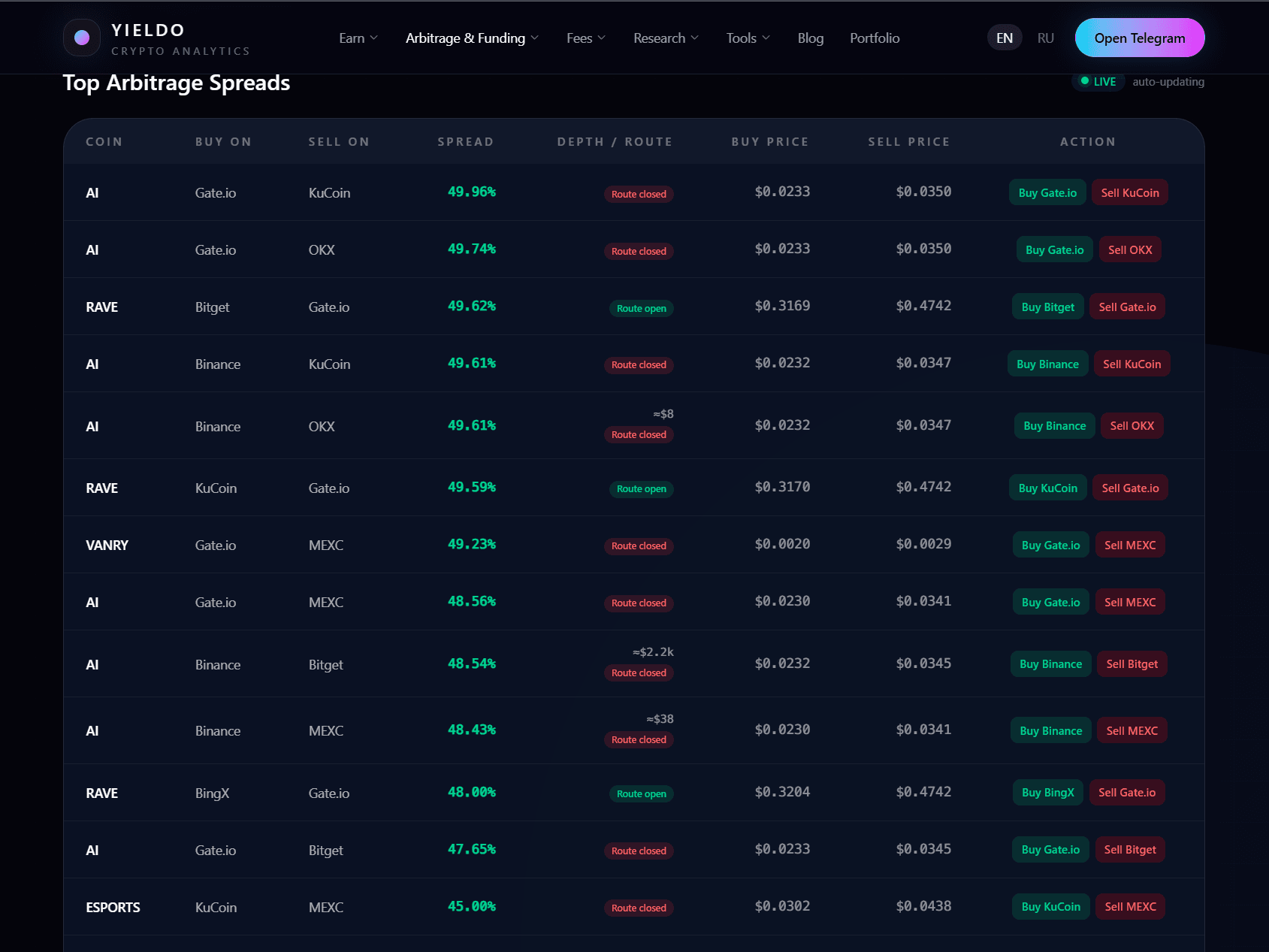Switch language to EN
The width and height of the screenshot is (1269, 952).
1005,38
